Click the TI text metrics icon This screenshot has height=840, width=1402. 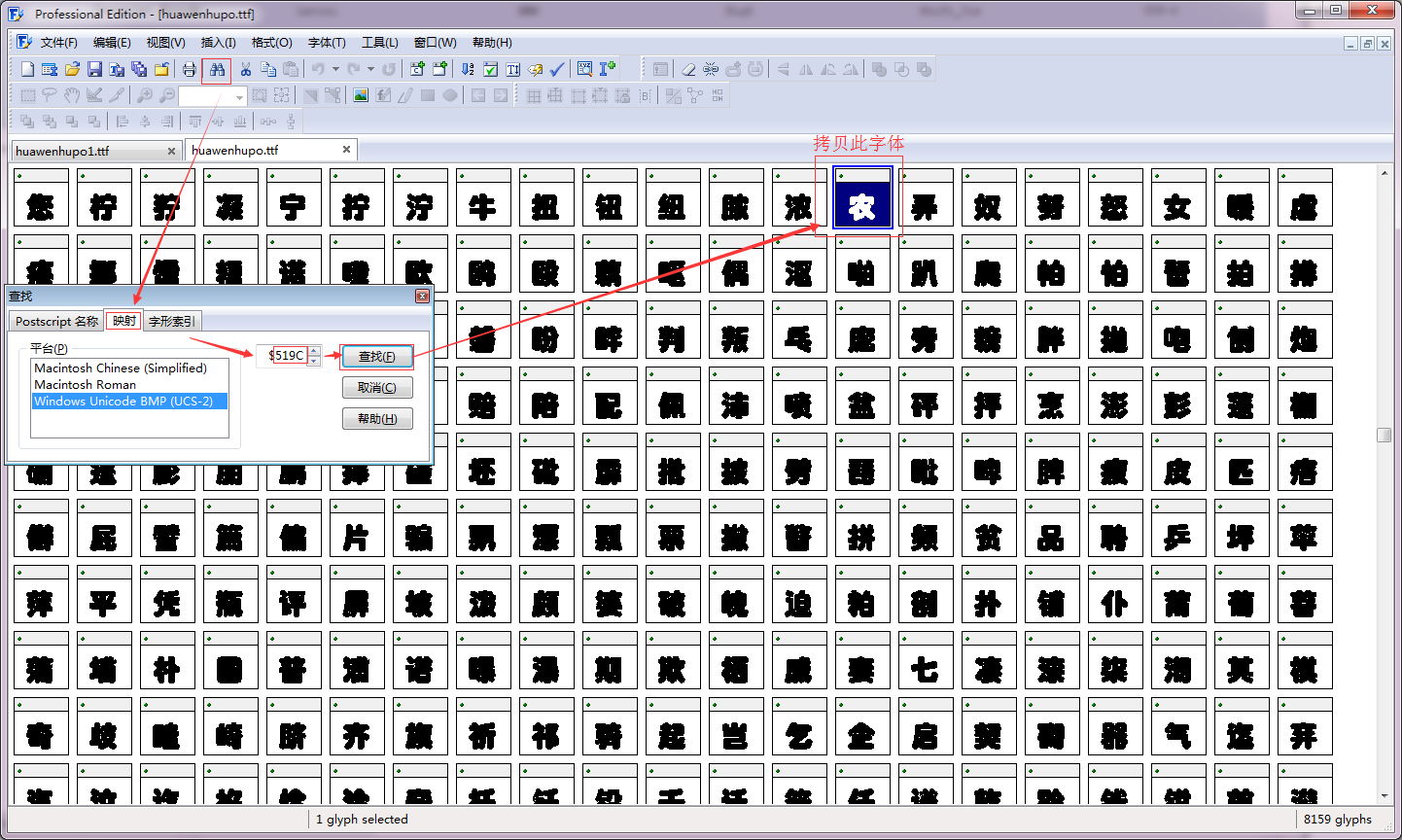click(512, 69)
